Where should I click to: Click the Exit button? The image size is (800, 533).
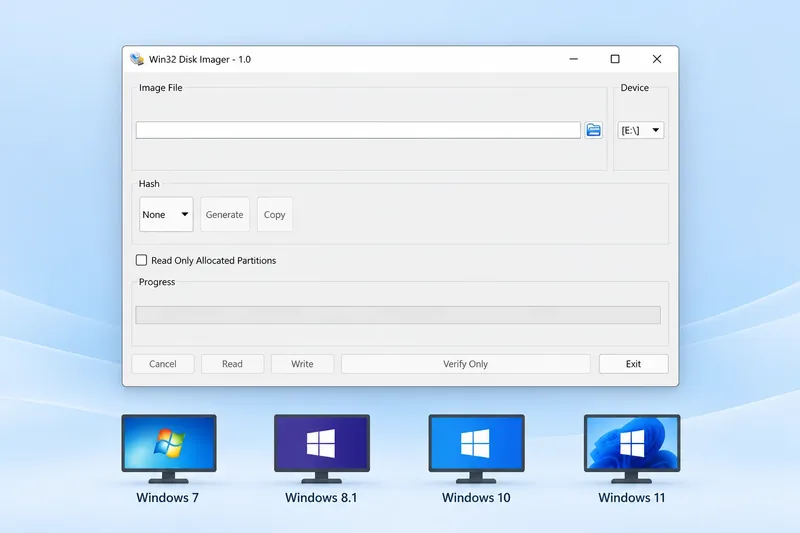[x=633, y=364]
